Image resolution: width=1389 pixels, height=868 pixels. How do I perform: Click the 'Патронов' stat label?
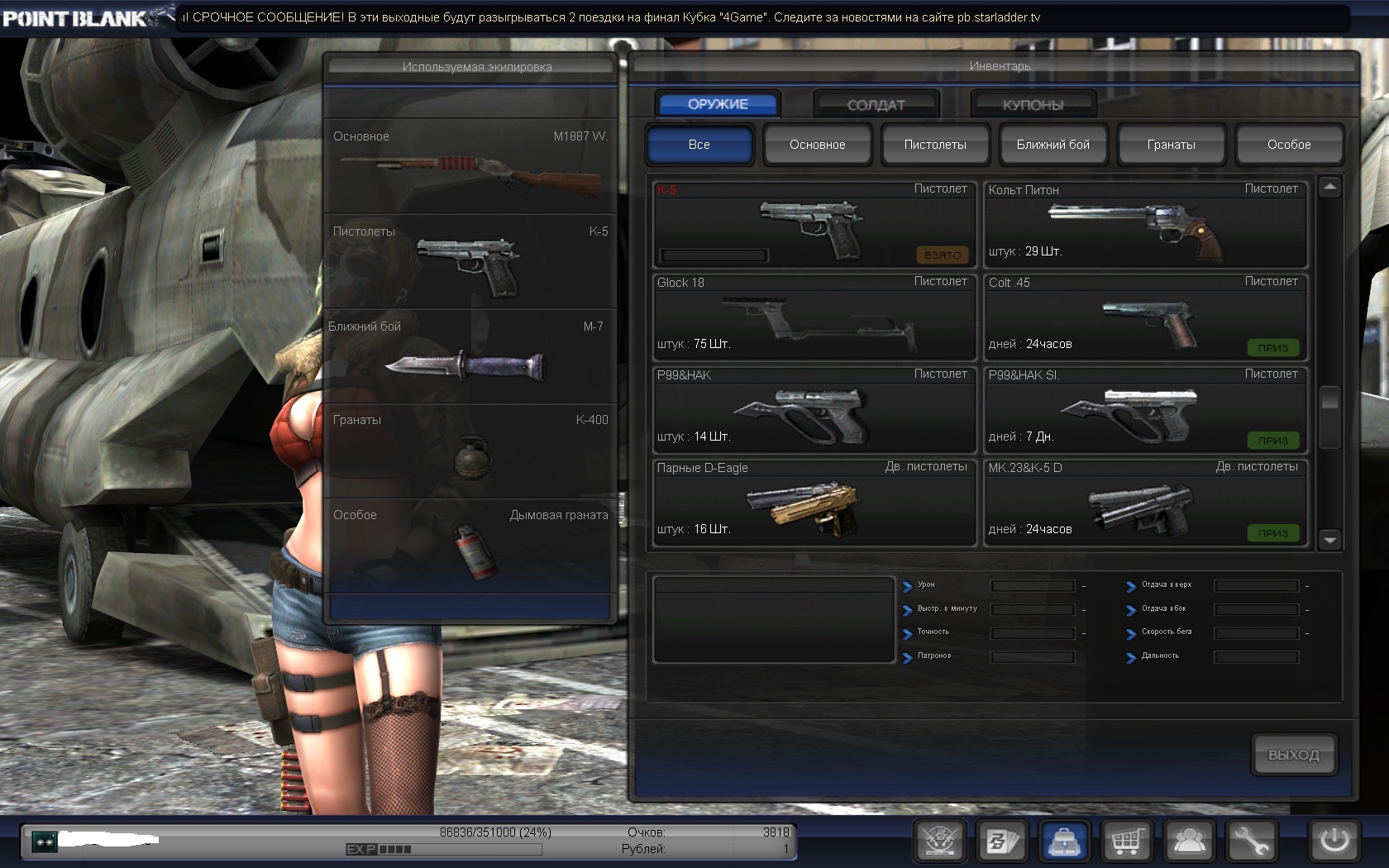934,656
